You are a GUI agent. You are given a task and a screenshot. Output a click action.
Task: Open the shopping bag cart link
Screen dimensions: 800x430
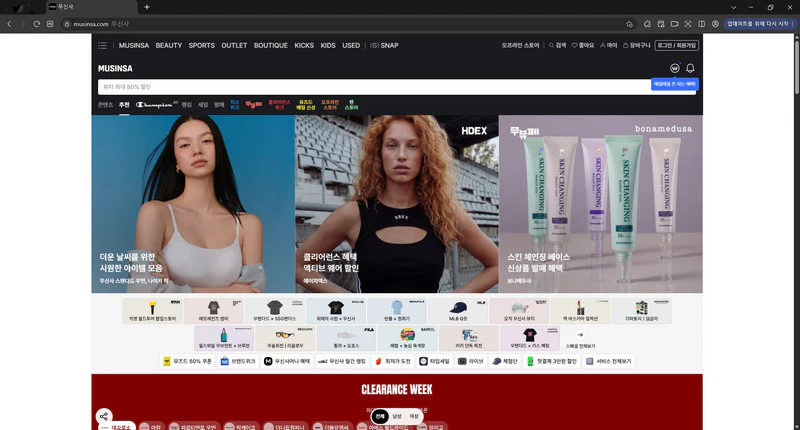(x=636, y=45)
